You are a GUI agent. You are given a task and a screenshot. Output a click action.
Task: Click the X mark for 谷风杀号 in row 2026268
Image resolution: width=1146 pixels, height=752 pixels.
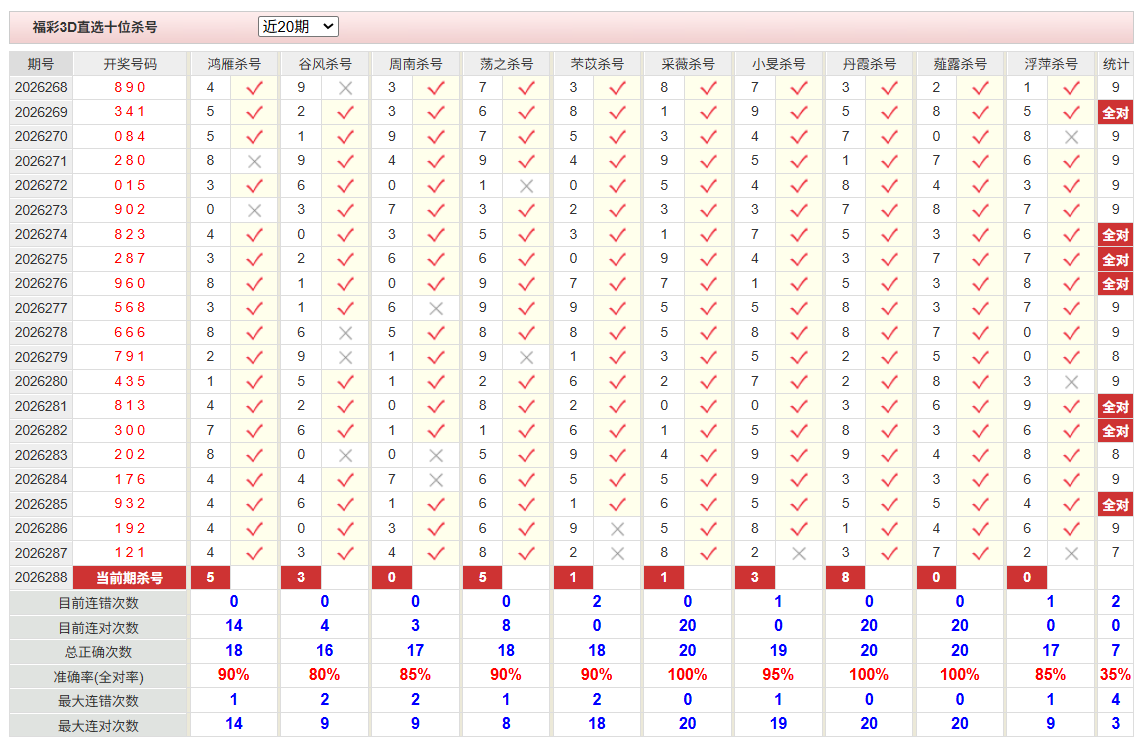[x=346, y=88]
